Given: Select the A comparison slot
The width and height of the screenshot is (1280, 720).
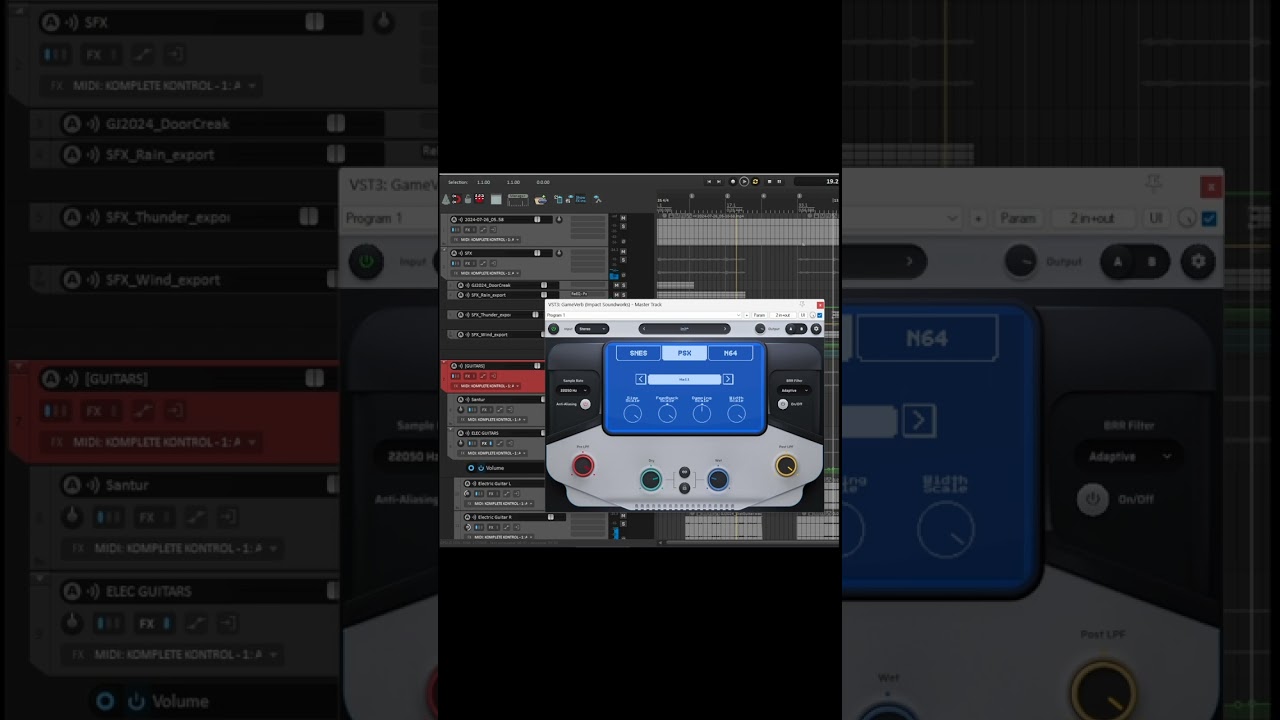Looking at the screenshot, I should pyautogui.click(x=791, y=329).
